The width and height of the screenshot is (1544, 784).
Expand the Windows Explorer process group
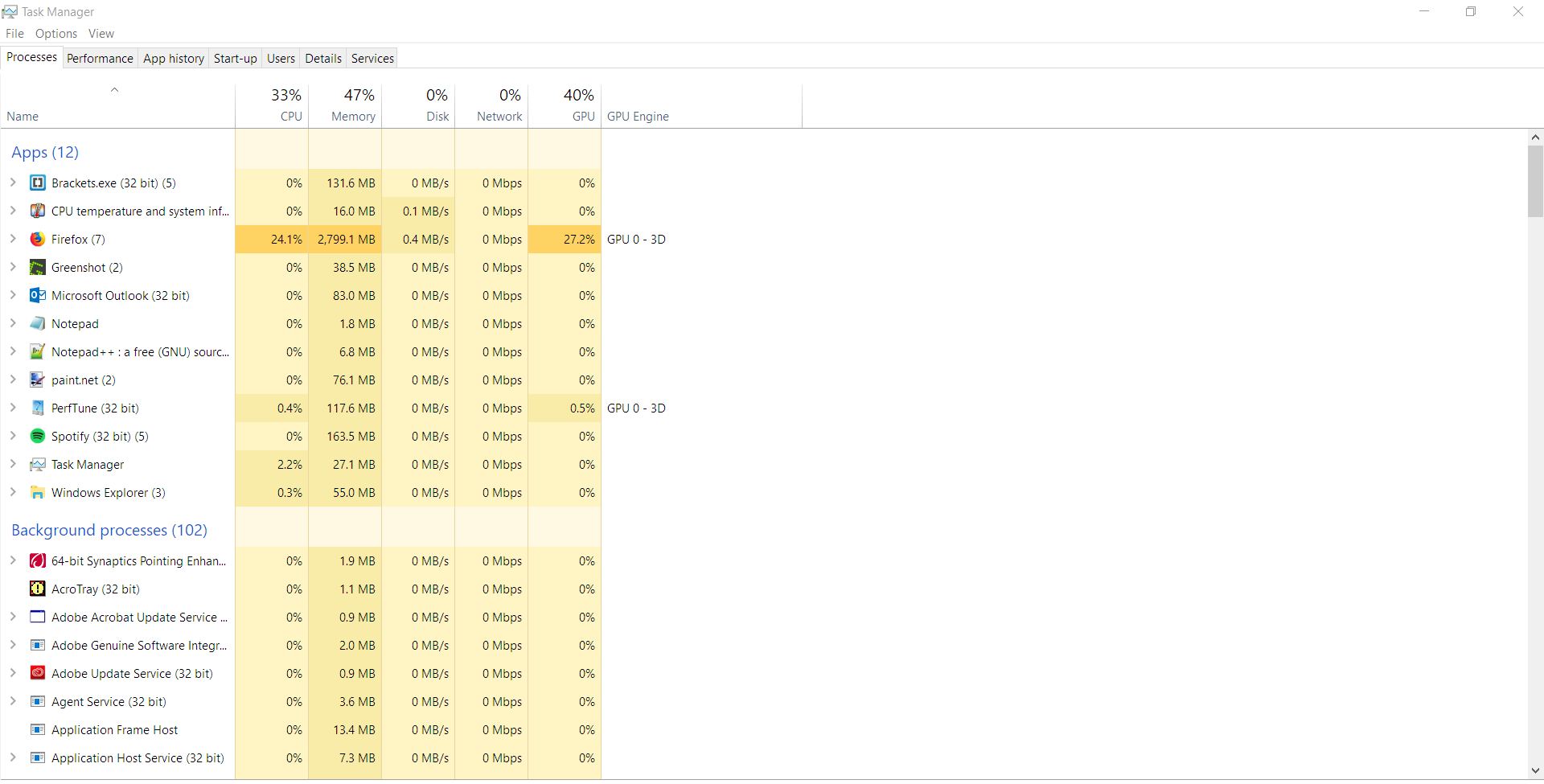coord(13,492)
